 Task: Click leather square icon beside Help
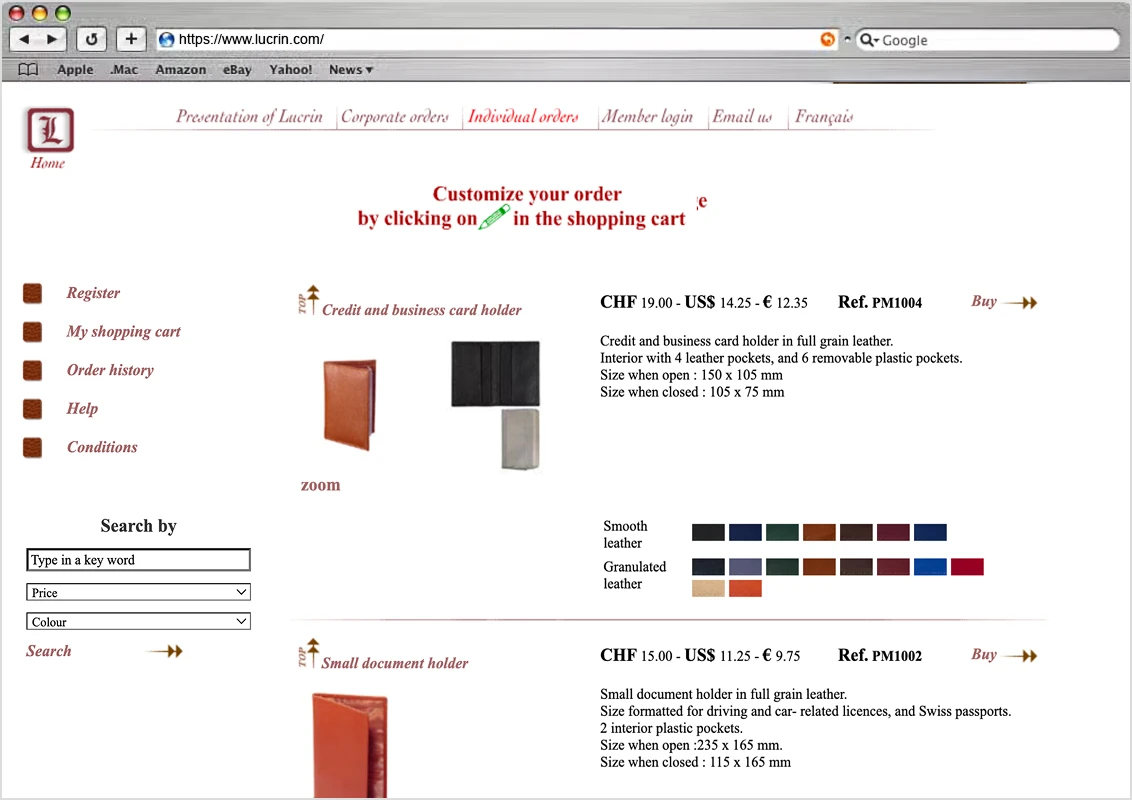[x=32, y=409]
